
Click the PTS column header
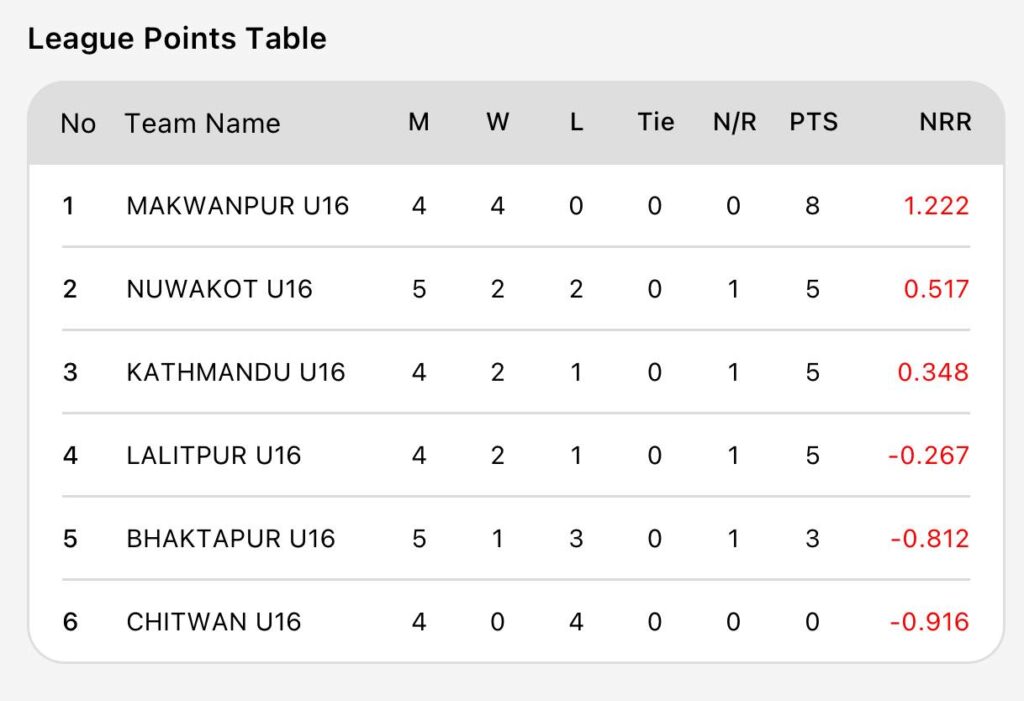(x=813, y=123)
